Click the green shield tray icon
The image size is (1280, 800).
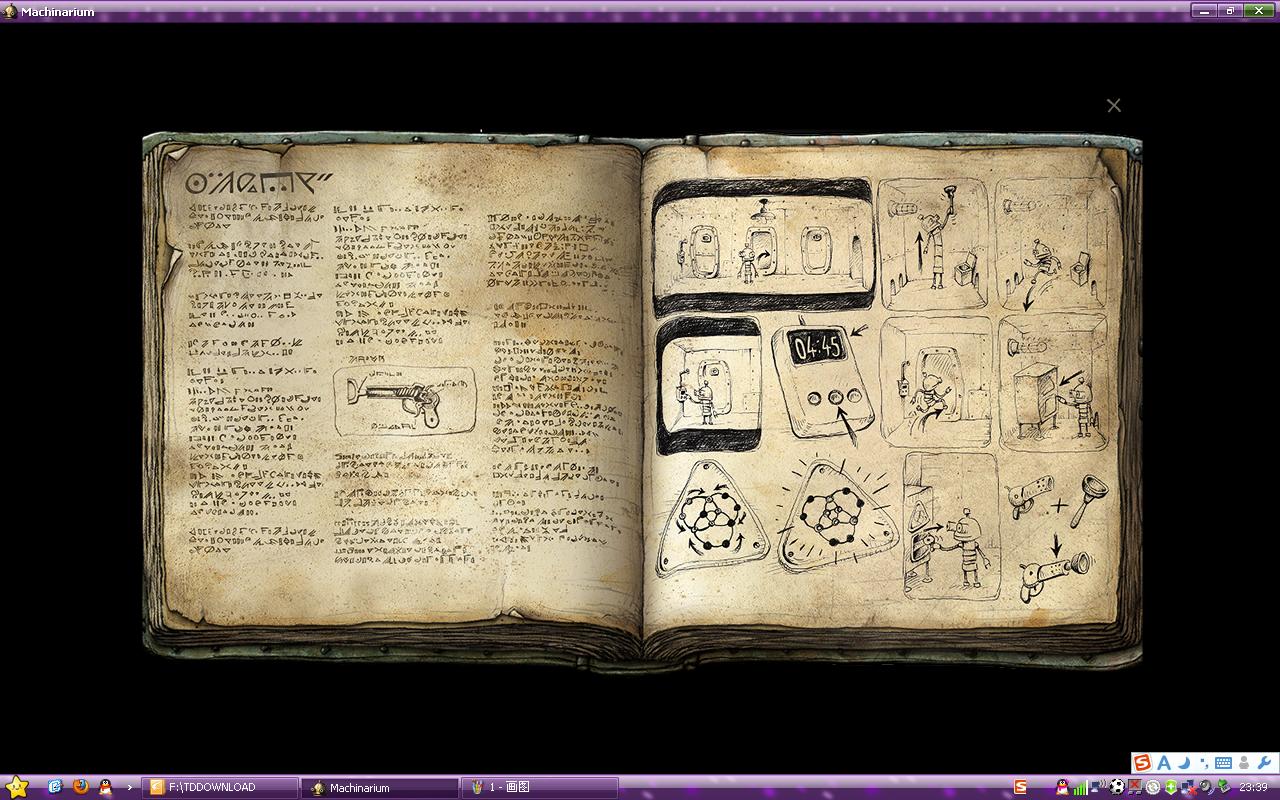pyautogui.click(x=1171, y=787)
